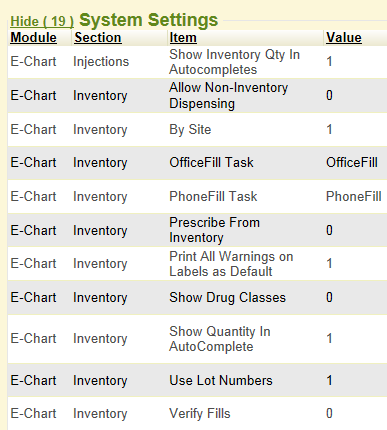Sort table by Item column header
Viewport: 387px width, 430px height.
click(183, 37)
